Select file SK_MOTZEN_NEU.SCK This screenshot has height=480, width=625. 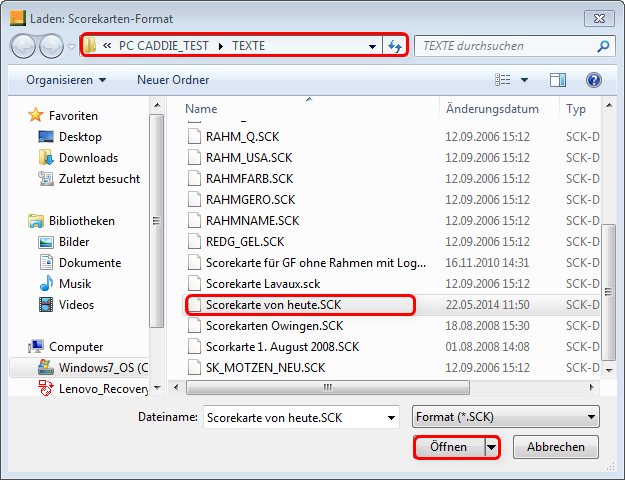pos(265,368)
